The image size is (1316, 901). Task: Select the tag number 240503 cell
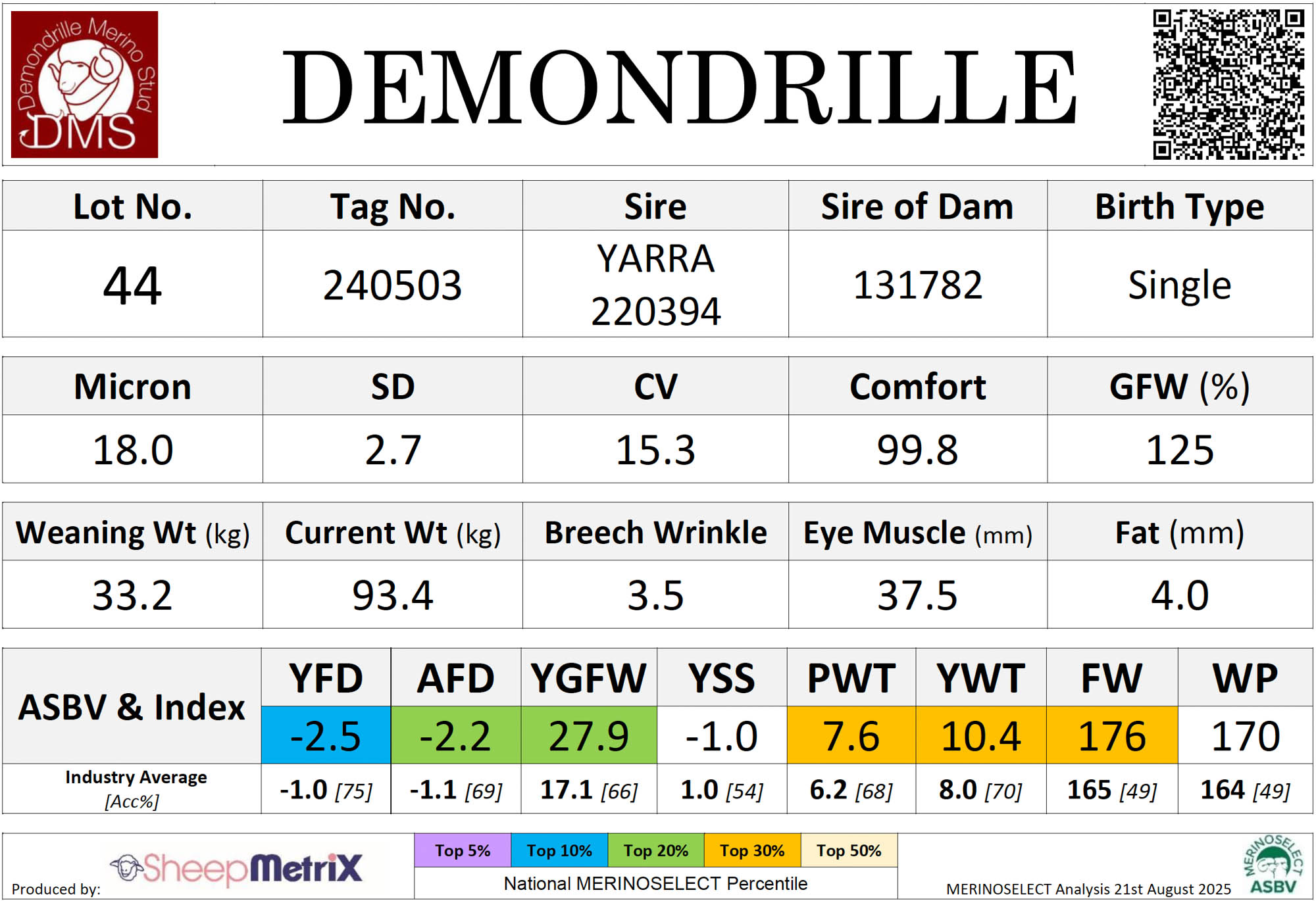point(392,285)
